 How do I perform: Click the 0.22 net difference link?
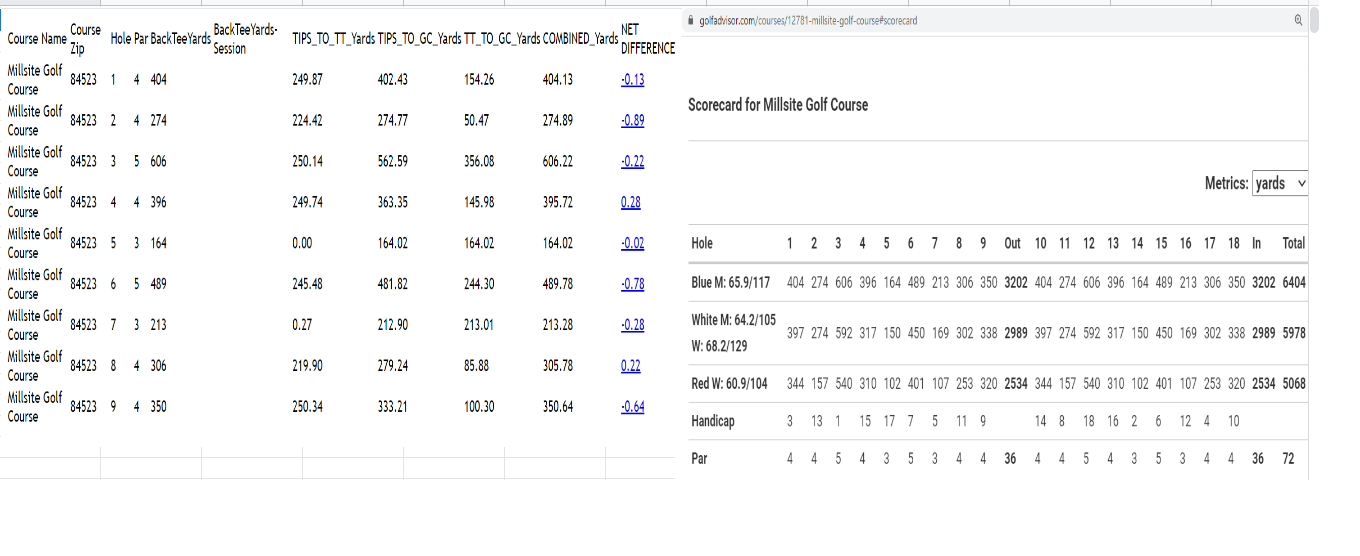pyautogui.click(x=631, y=366)
